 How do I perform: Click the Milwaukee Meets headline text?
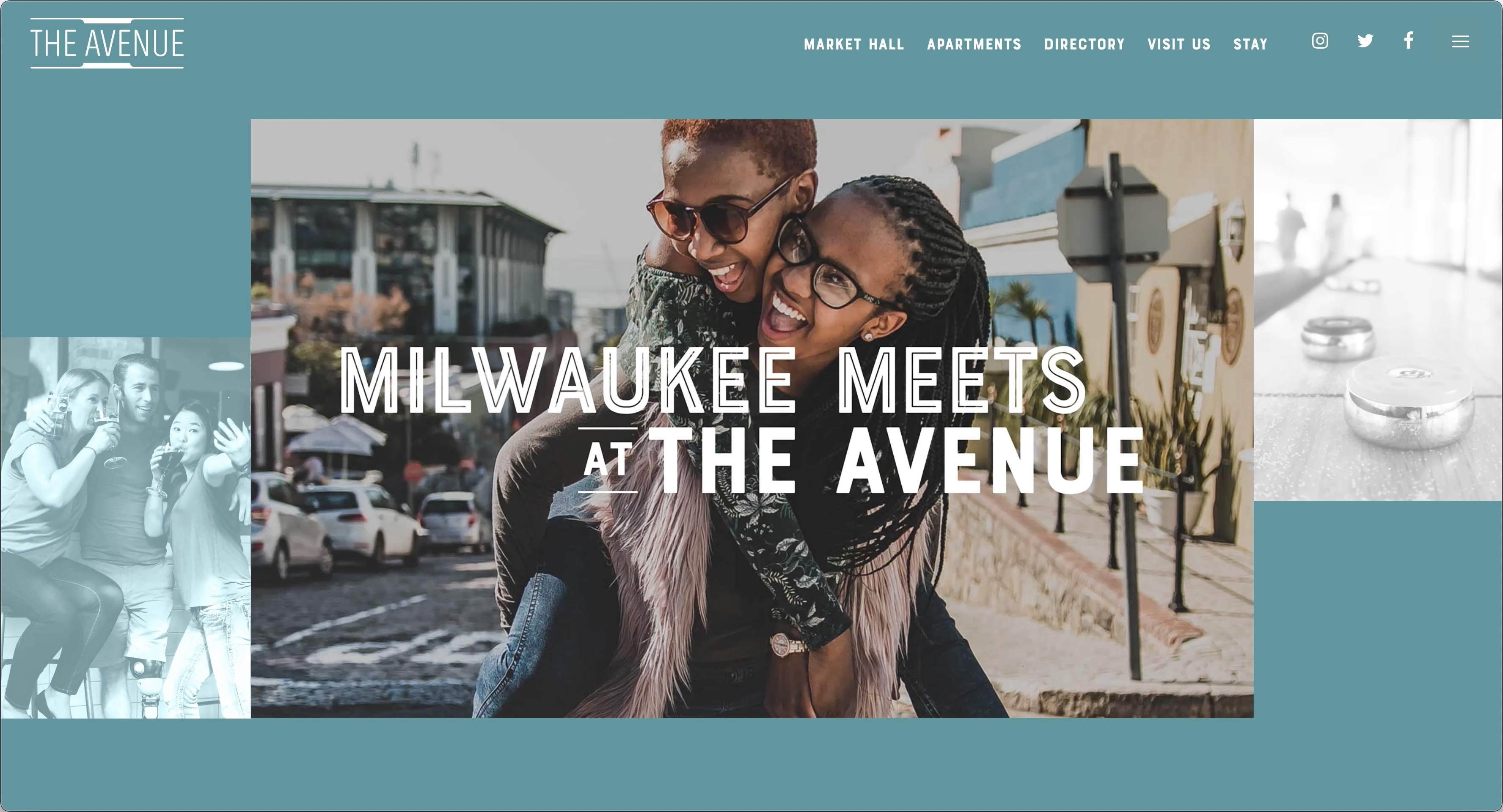click(x=713, y=380)
